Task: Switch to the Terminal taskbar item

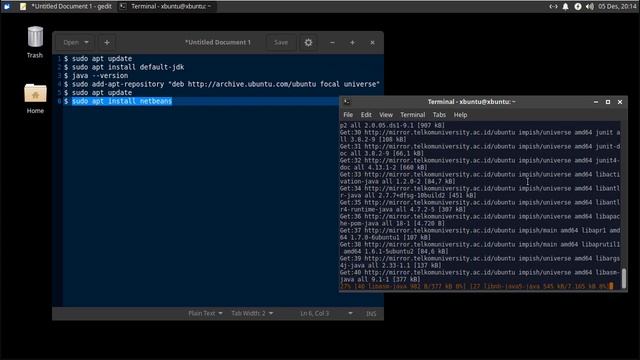Action: [x=167, y=6]
